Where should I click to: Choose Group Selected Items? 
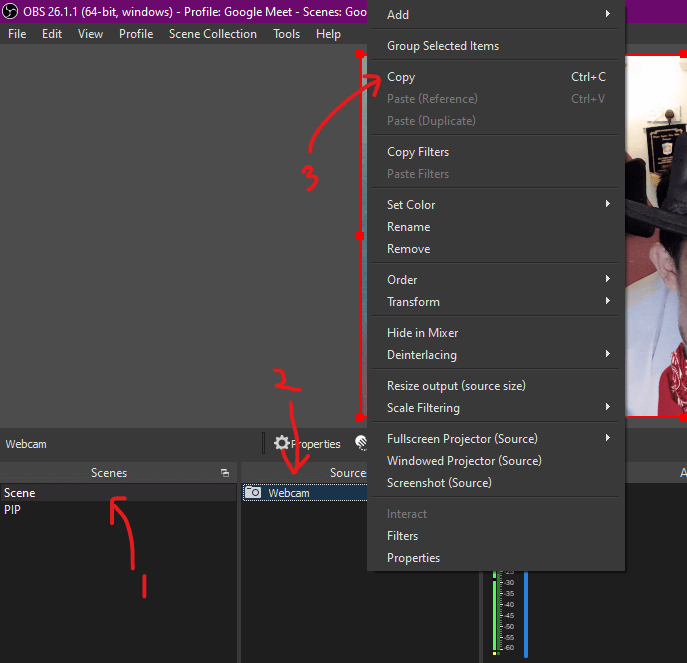coord(496,46)
